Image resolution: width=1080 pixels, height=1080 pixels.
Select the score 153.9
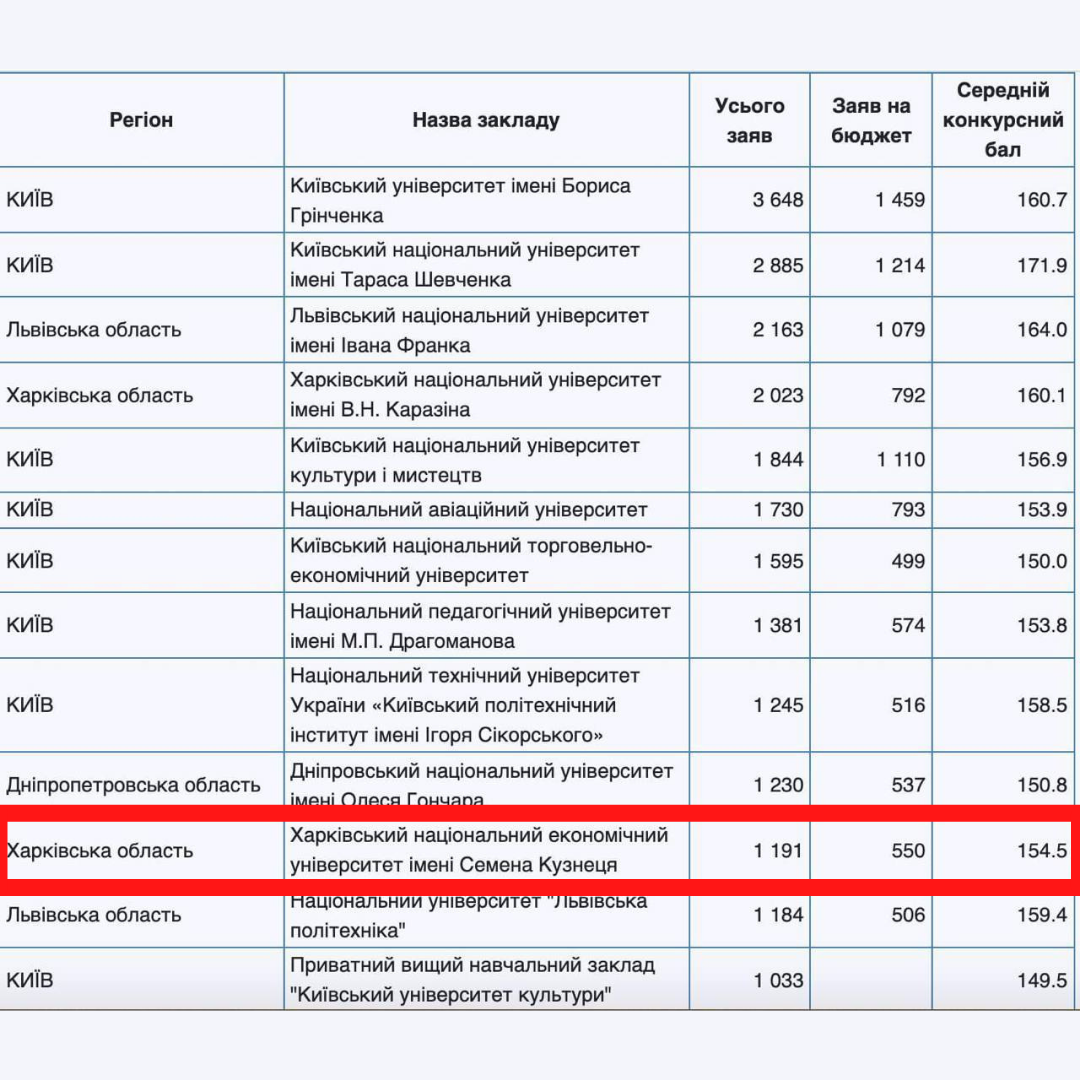click(x=1042, y=510)
